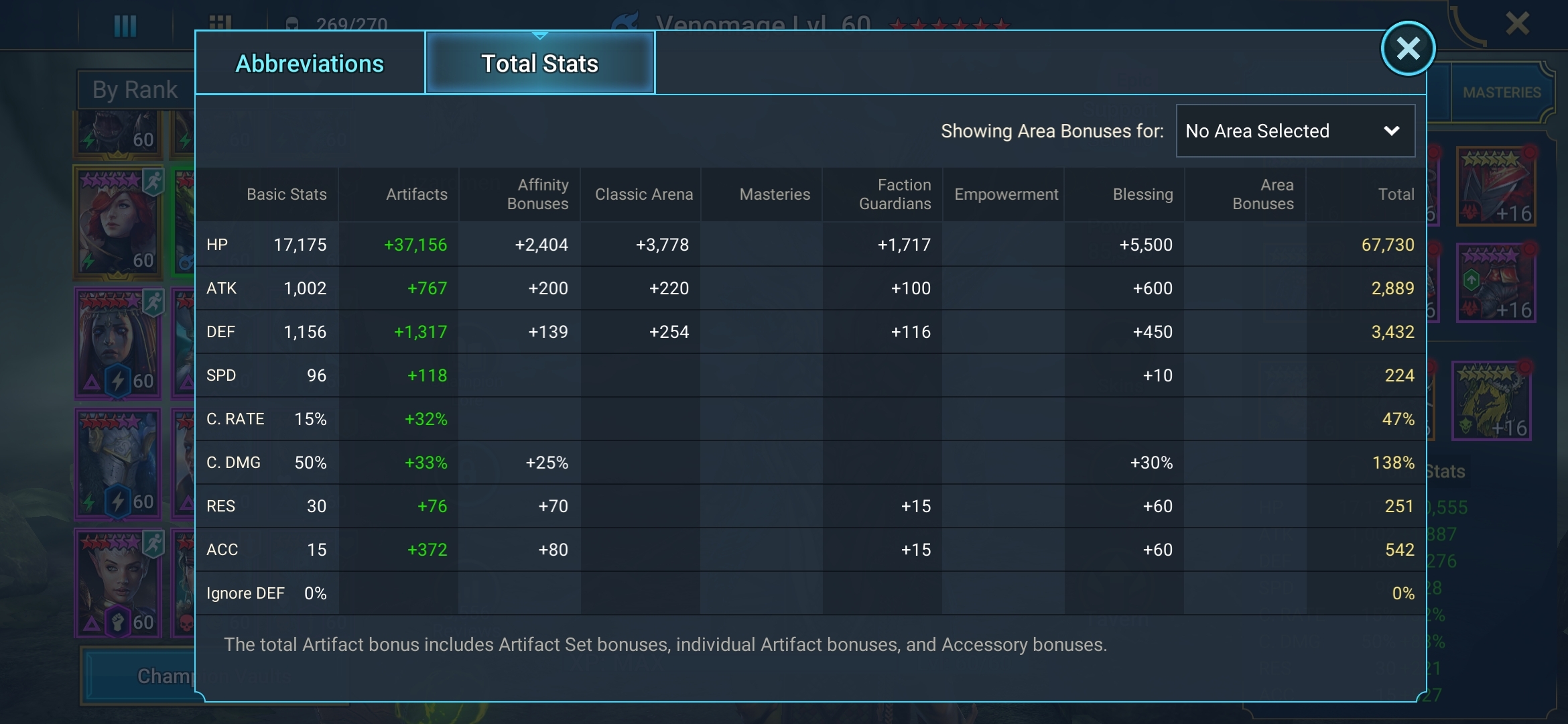This screenshot has height=724, width=1568.
Task: Select the Total Stats tab
Action: 540,63
